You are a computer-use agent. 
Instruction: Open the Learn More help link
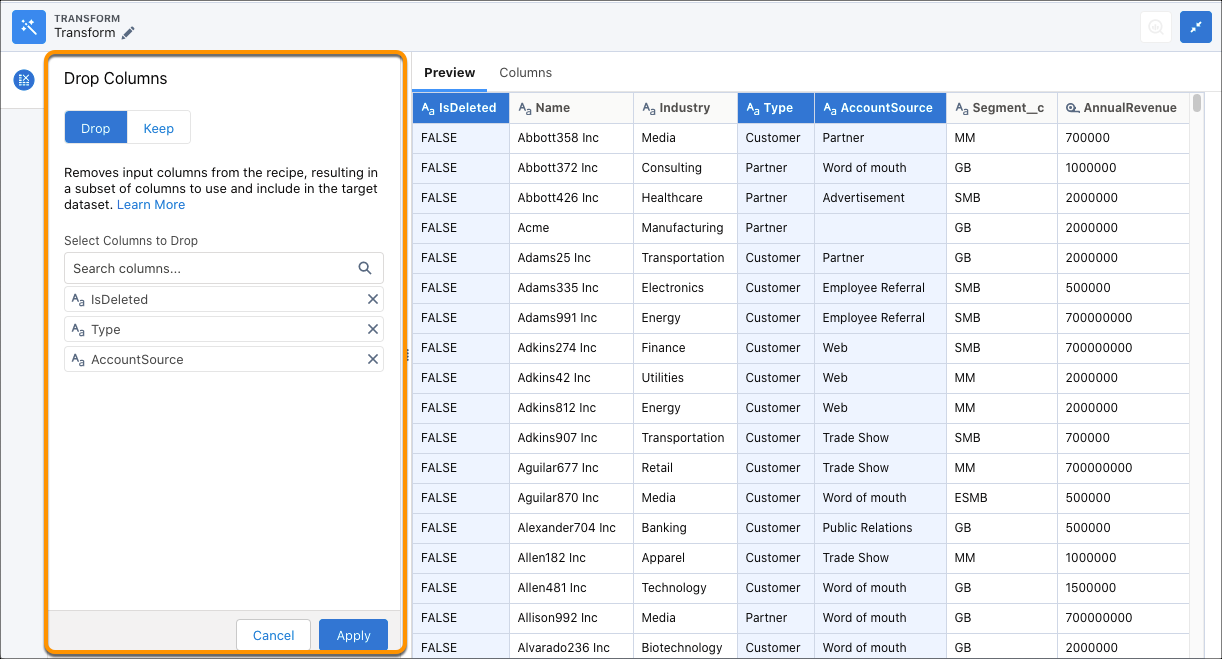click(x=150, y=204)
